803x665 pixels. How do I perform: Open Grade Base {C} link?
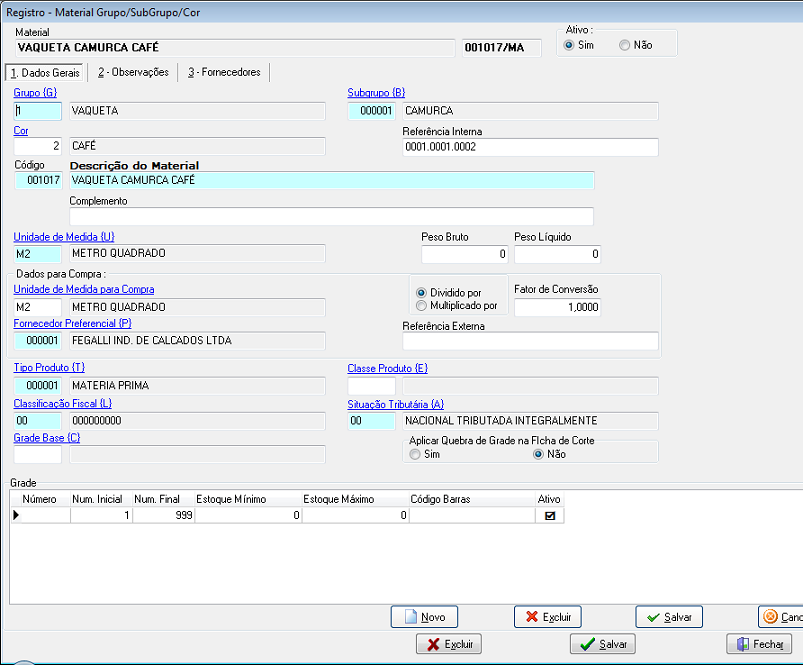click(47, 438)
